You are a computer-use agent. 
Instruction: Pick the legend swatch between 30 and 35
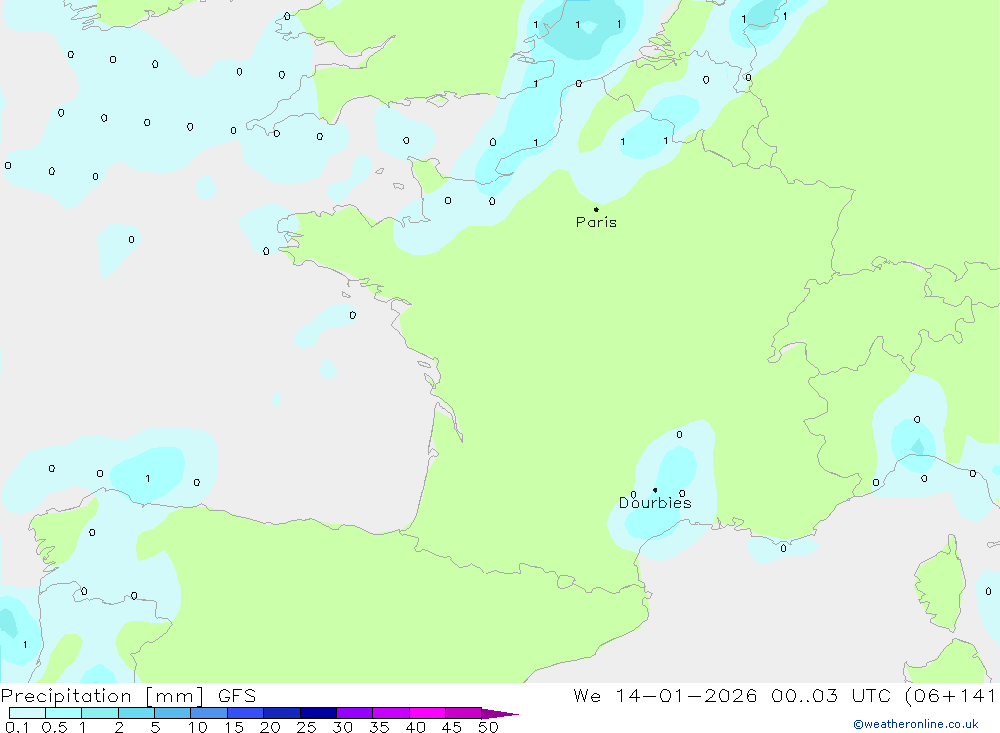tap(355, 713)
